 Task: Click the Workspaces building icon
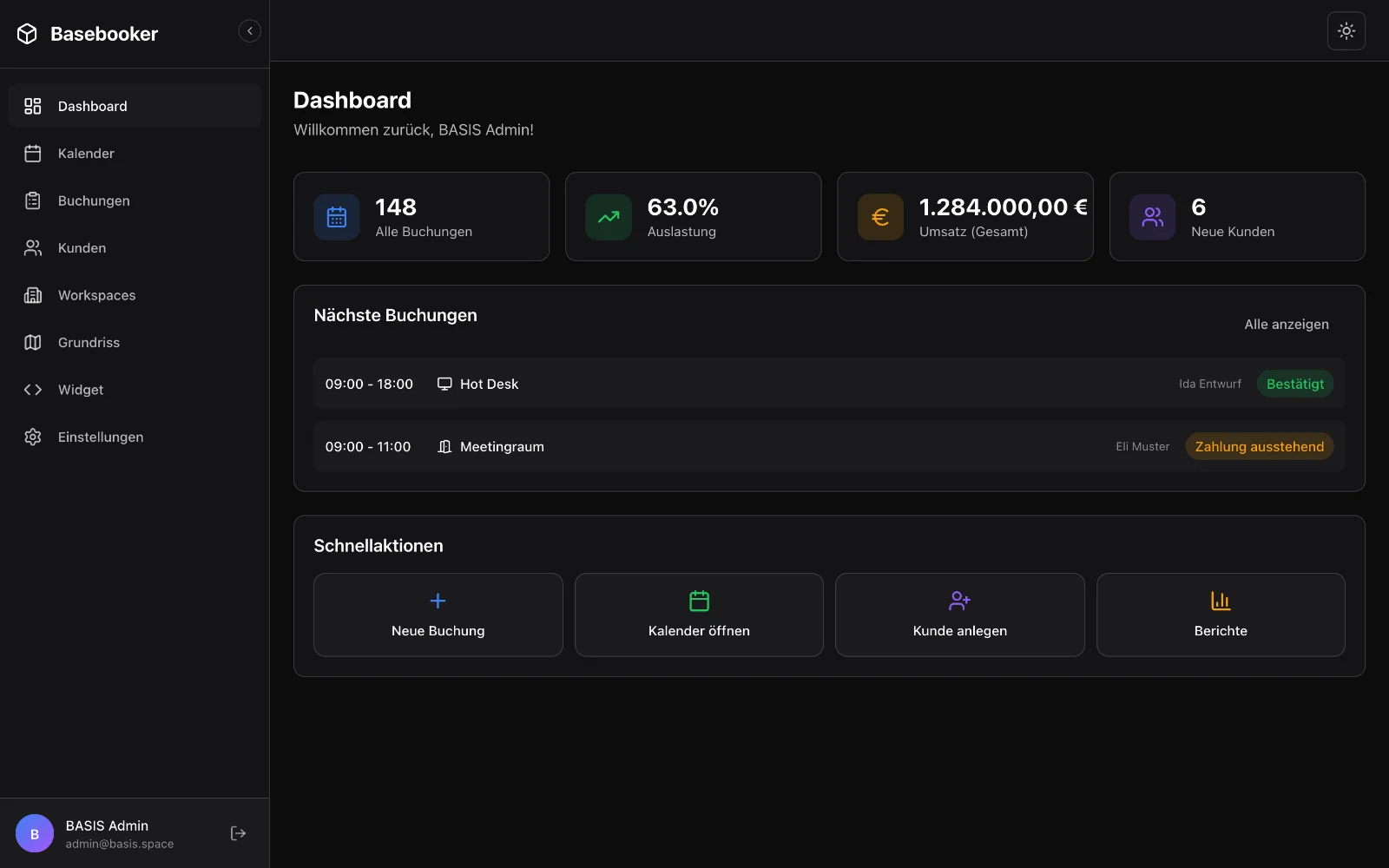click(x=33, y=295)
